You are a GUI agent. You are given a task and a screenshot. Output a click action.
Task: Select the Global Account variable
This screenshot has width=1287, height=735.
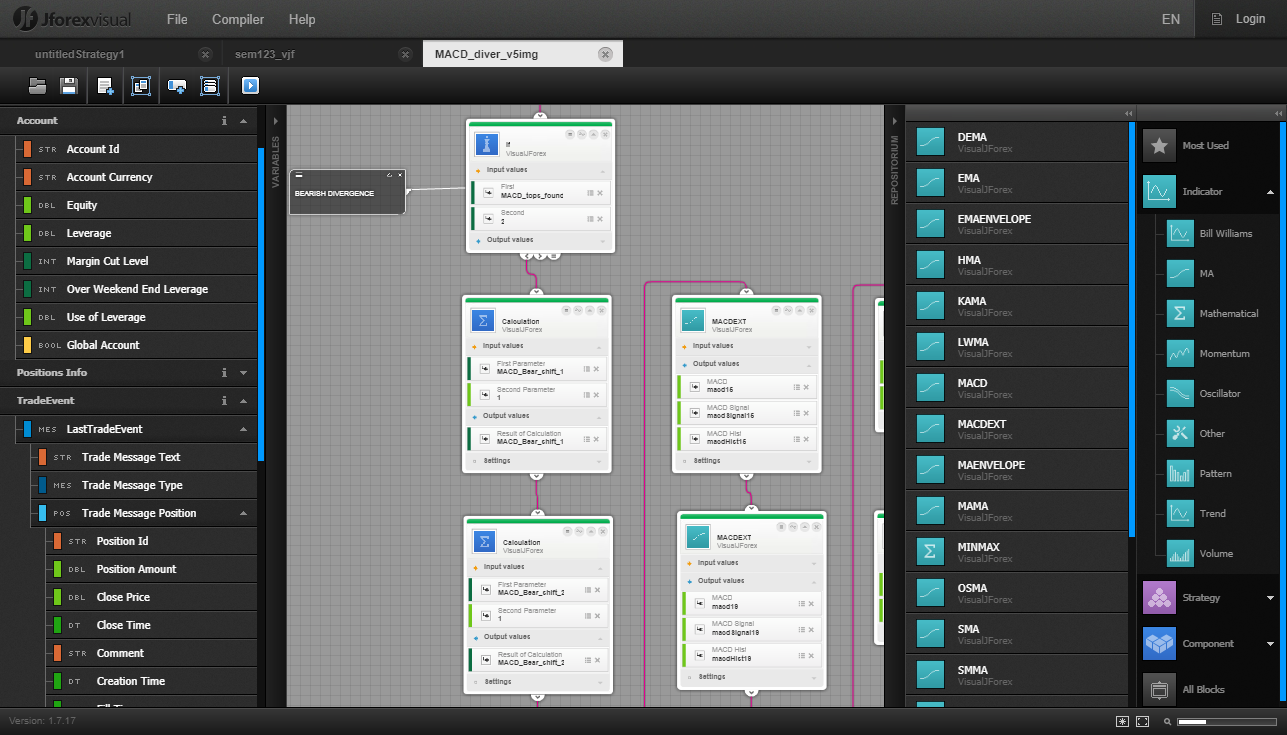138,345
